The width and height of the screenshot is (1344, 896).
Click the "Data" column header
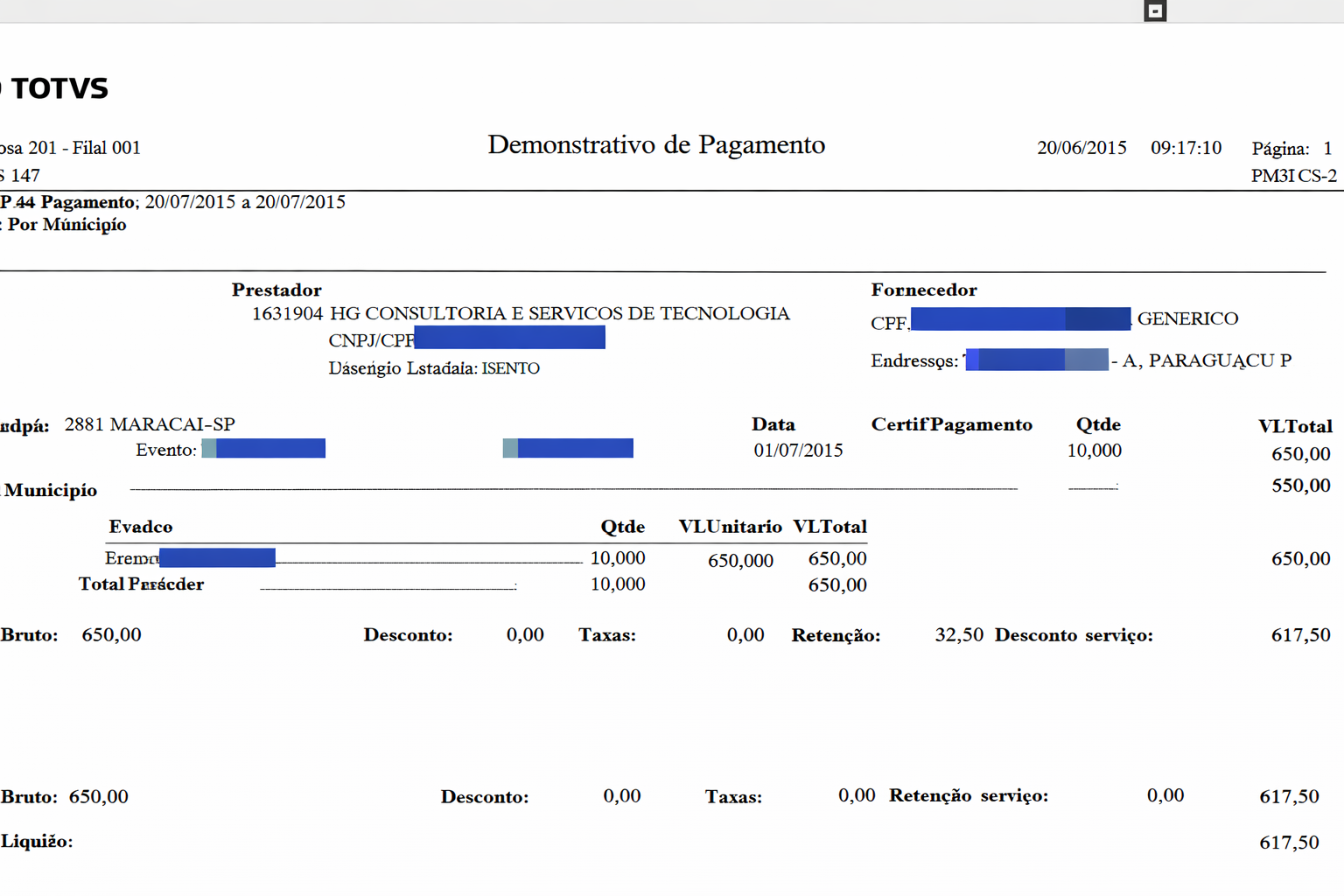[773, 424]
